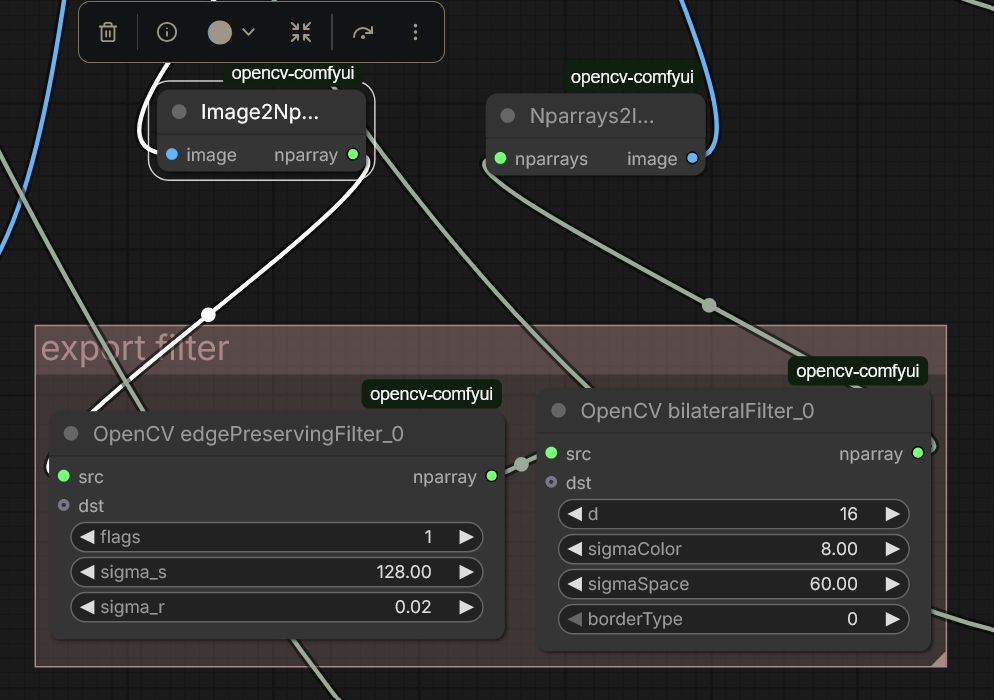The image size is (994, 700).
Task: Click image input socket on Image2Np node
Action: point(172,154)
